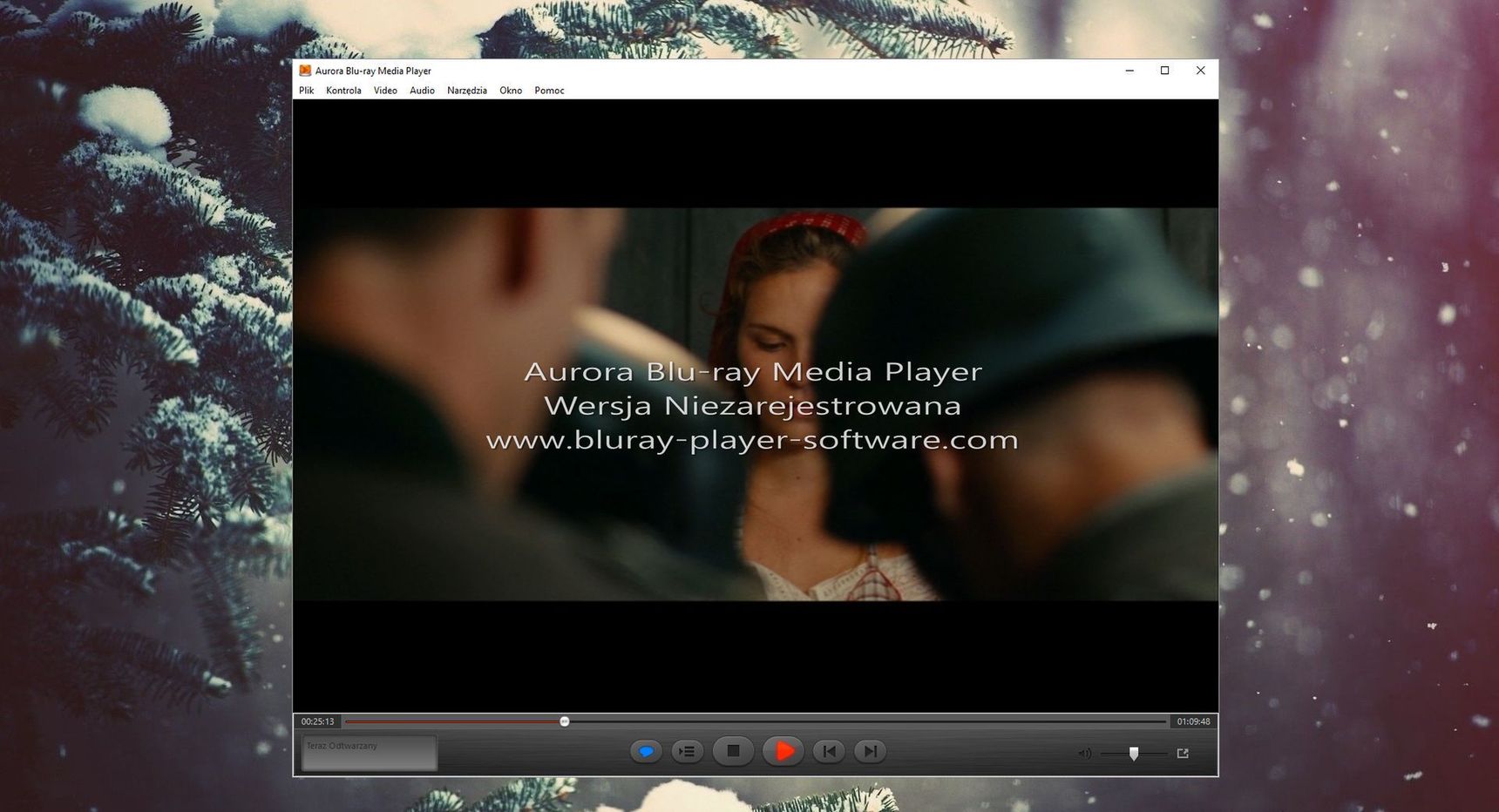Open the Narzędzia menu
Screen dimensions: 1499x812
point(467,91)
